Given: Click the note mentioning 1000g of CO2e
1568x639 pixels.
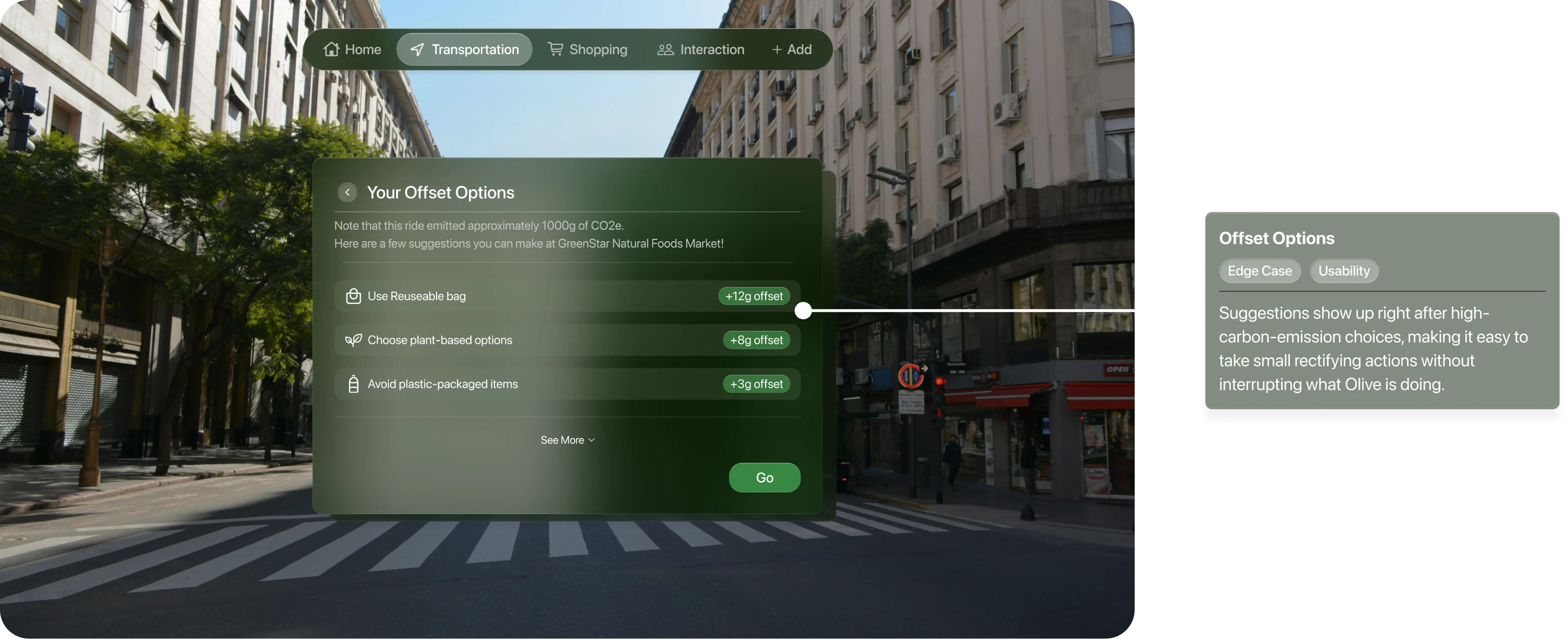Looking at the screenshot, I should coord(478,225).
